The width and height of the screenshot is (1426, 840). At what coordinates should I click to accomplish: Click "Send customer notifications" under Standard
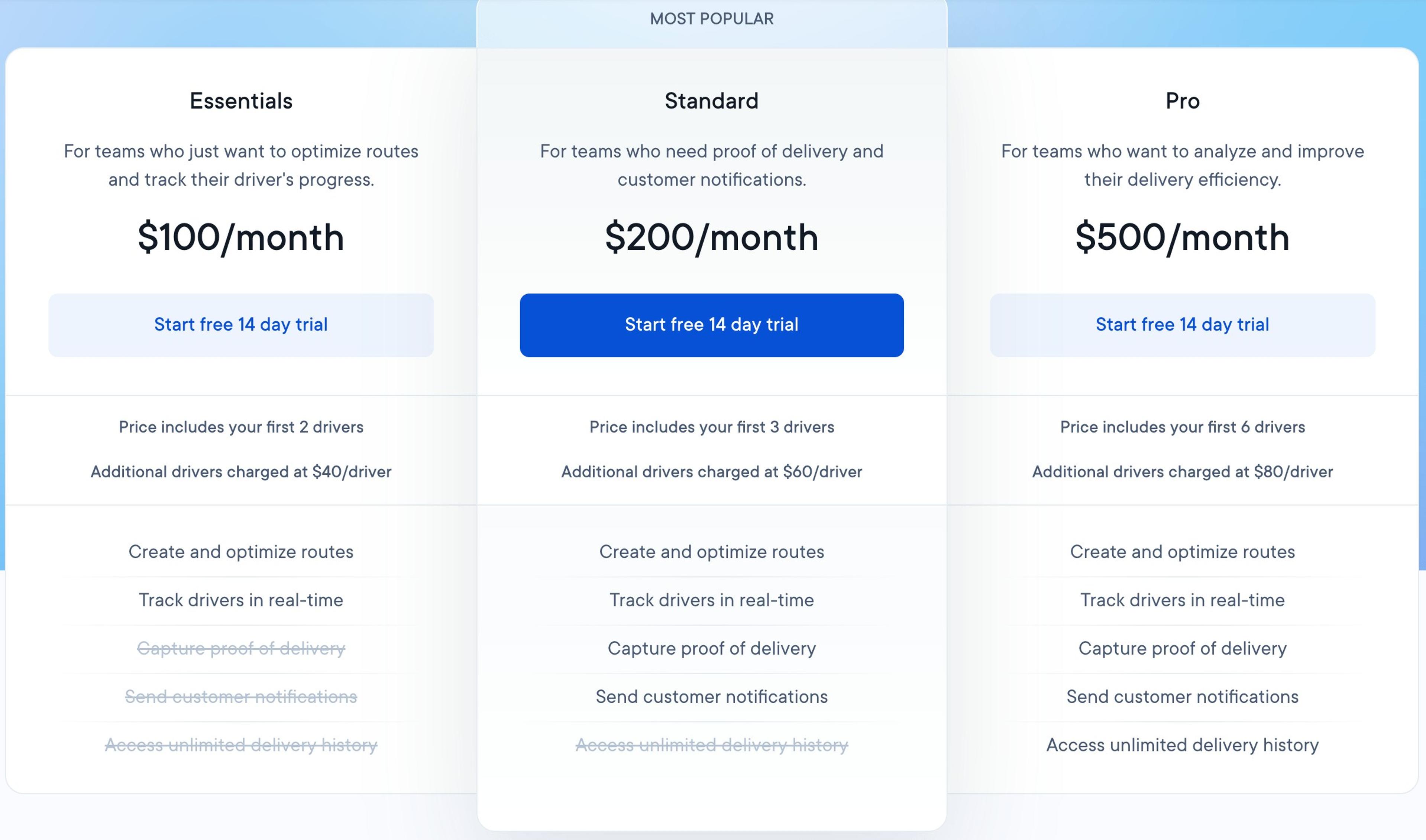pyautogui.click(x=712, y=697)
